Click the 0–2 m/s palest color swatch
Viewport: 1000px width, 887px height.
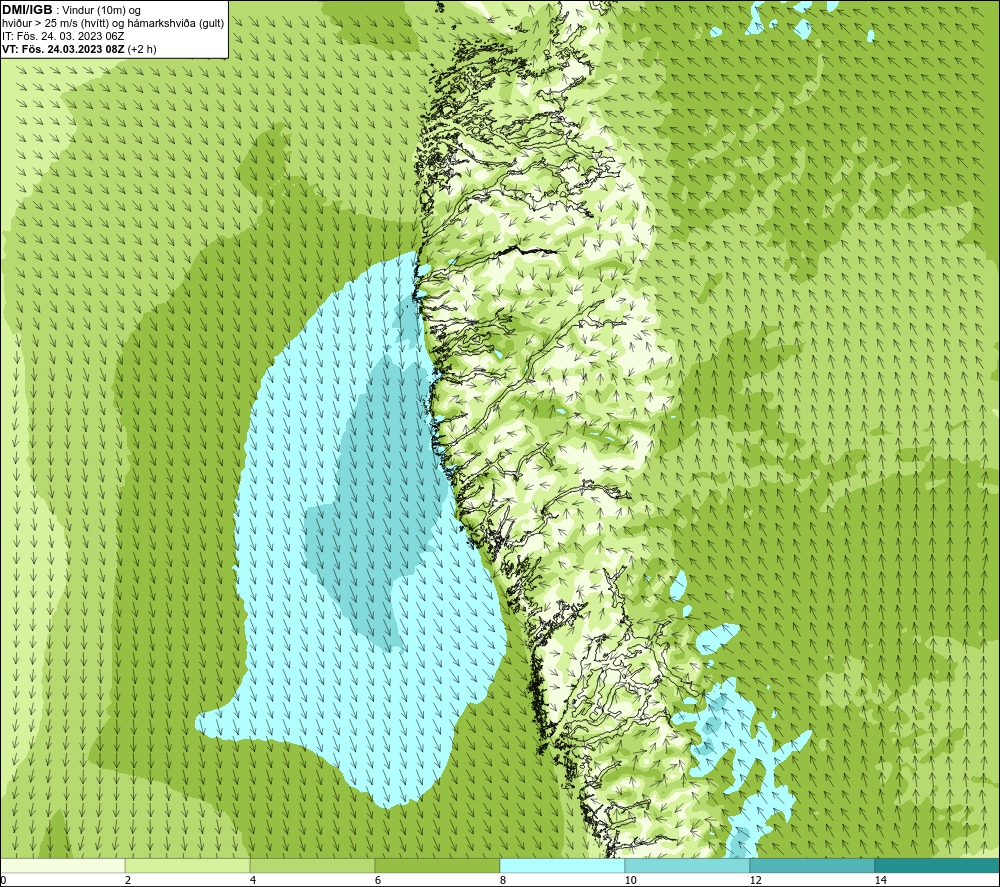point(62,865)
